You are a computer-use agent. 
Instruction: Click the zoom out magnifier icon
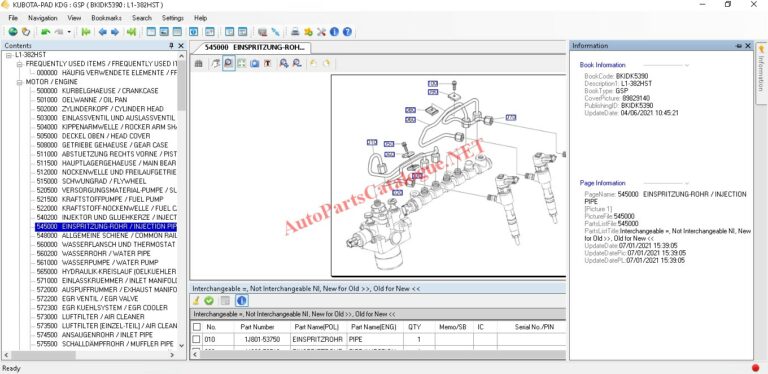tap(297, 63)
